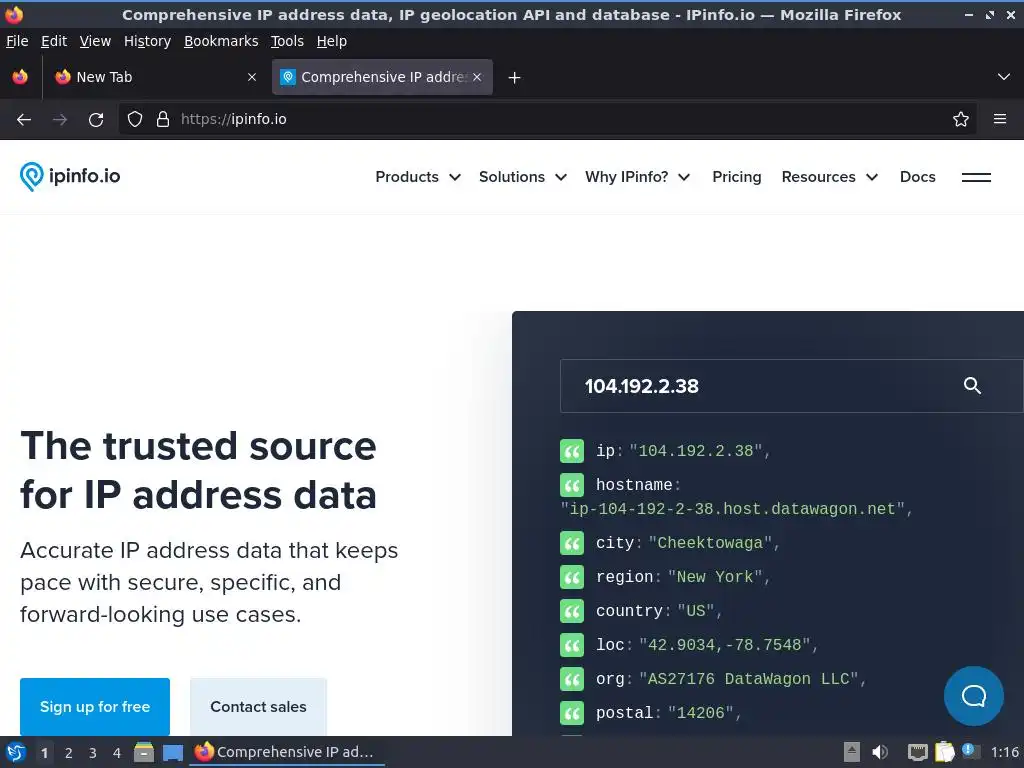The height and width of the screenshot is (768, 1024).
Task: Click the quote icon beside postal
Action: pyautogui.click(x=571, y=713)
